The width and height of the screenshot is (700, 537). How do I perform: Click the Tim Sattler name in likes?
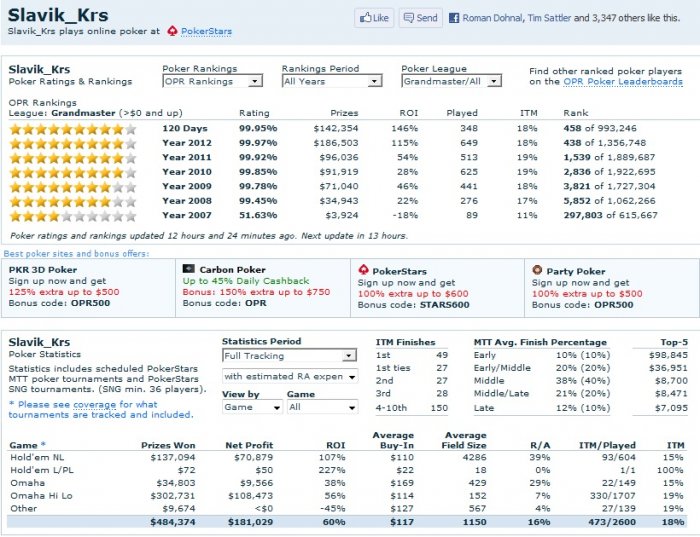(x=549, y=18)
